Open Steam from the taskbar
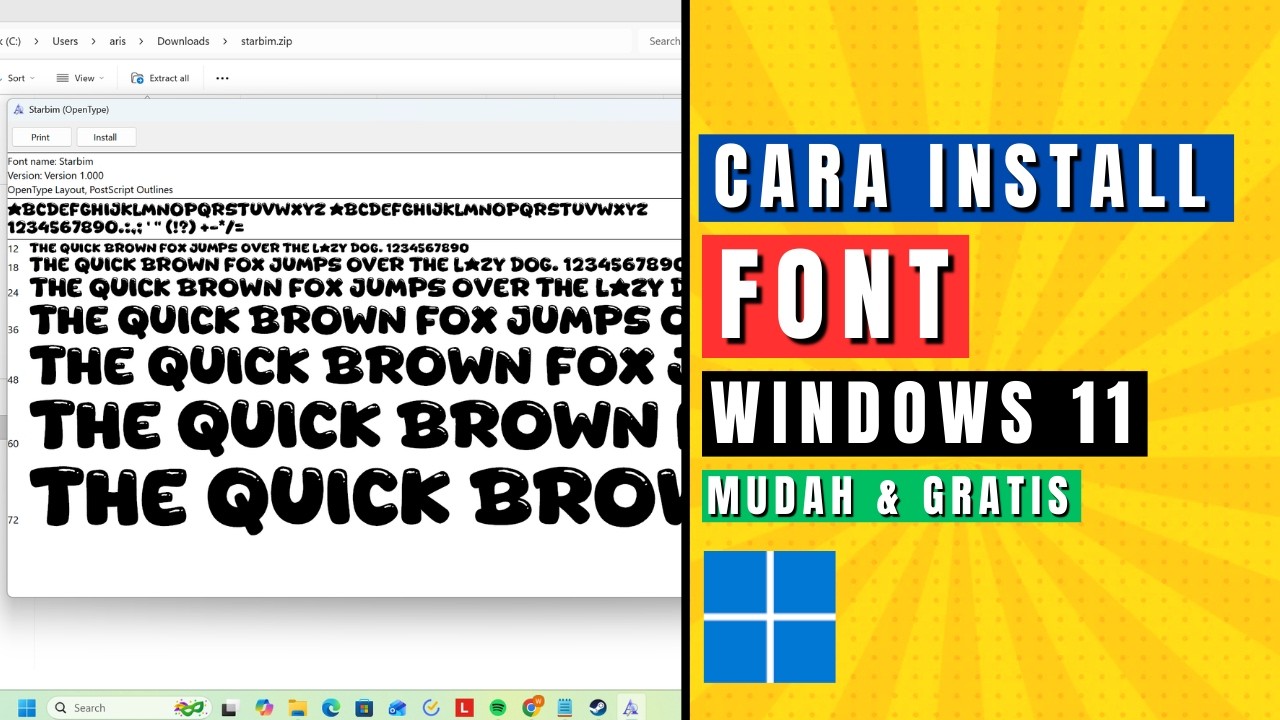Image resolution: width=1280 pixels, height=720 pixels. (598, 707)
